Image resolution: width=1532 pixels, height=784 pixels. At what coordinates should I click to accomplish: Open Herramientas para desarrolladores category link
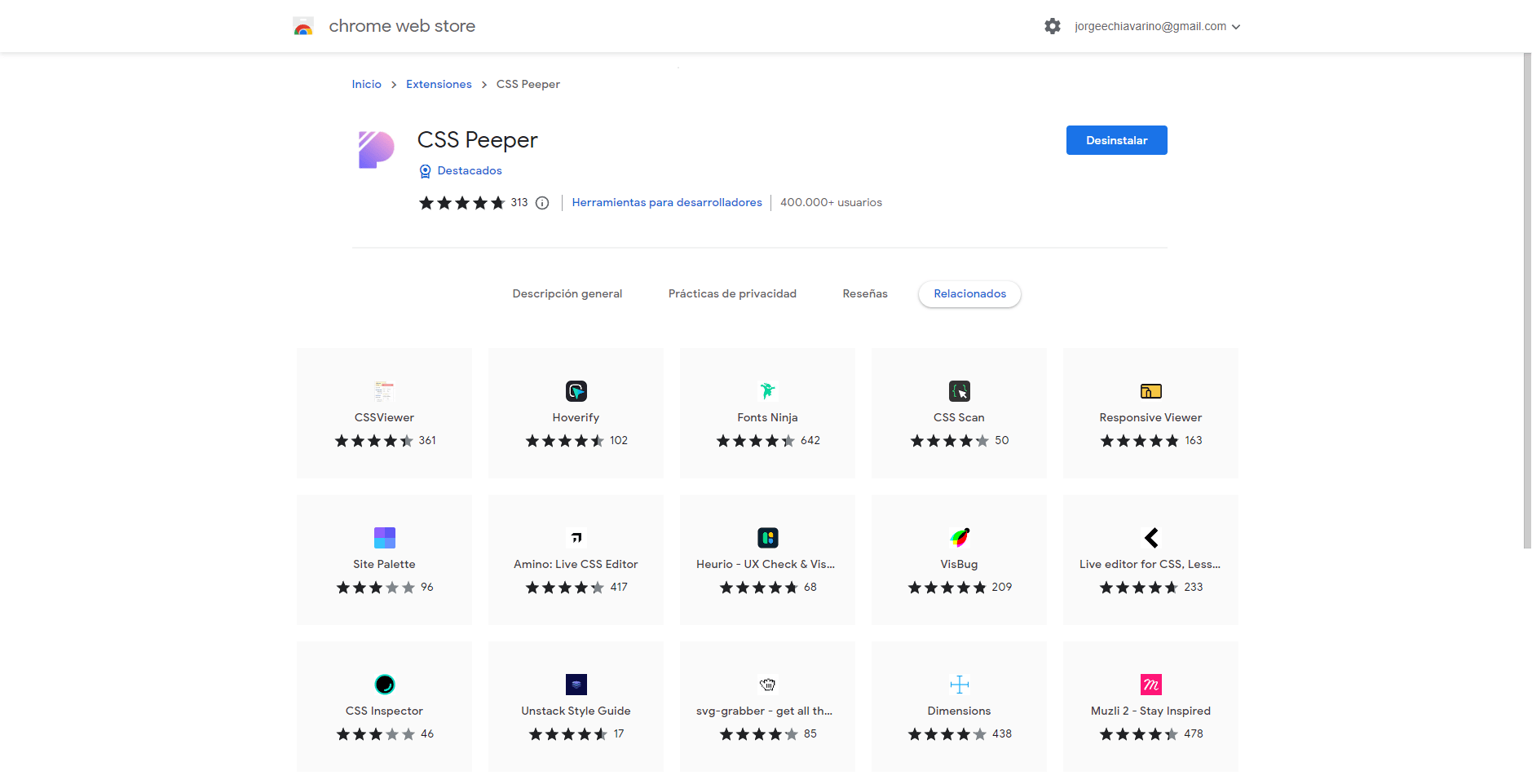667,203
